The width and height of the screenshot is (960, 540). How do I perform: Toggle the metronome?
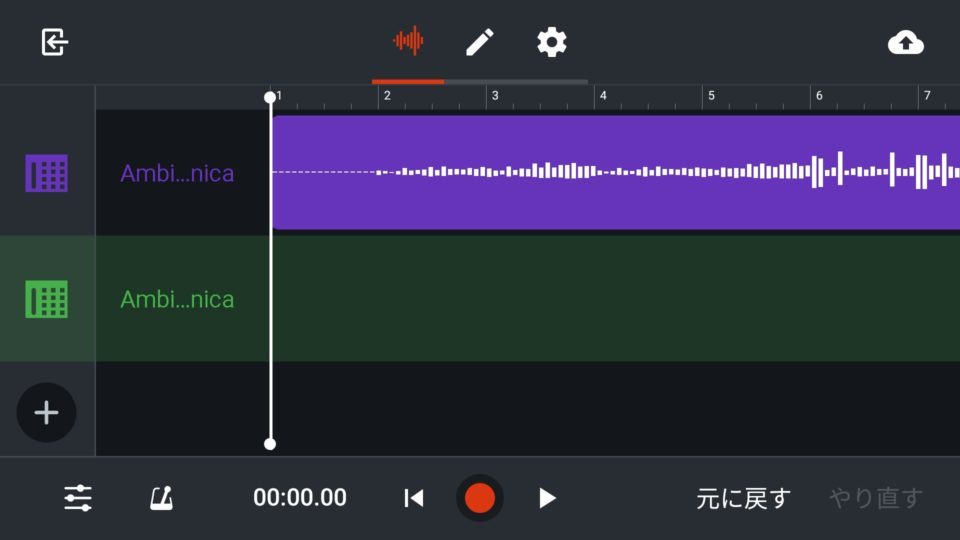[x=162, y=498]
